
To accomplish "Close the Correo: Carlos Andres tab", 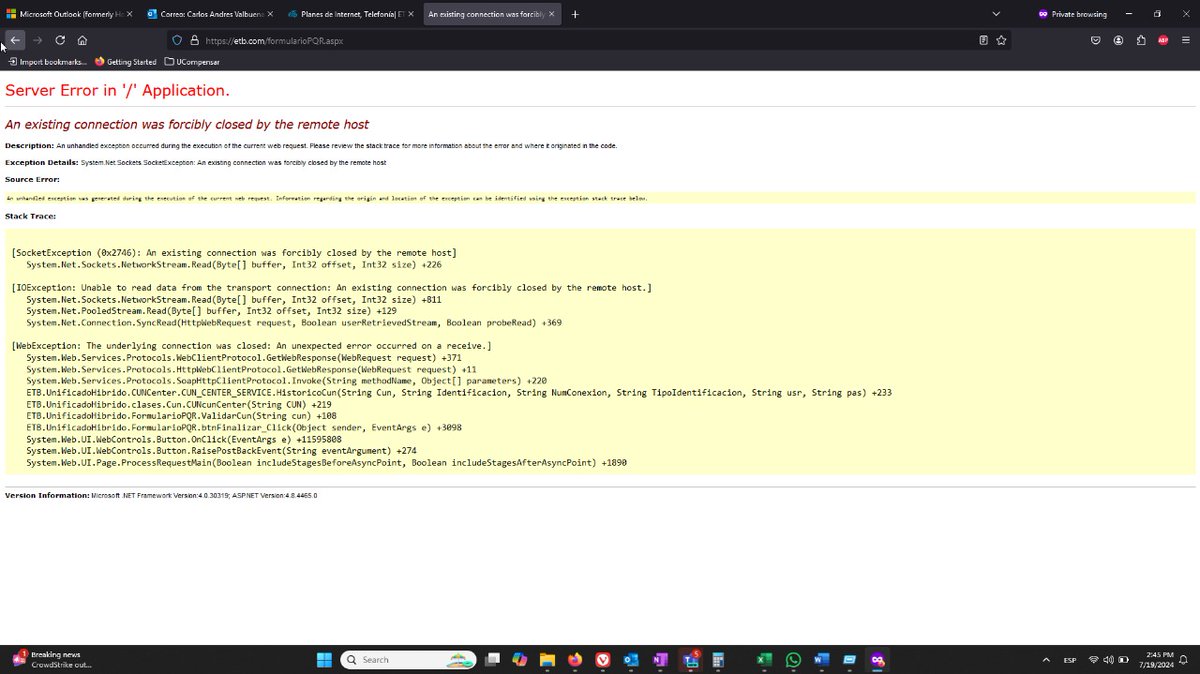I will (x=270, y=14).
